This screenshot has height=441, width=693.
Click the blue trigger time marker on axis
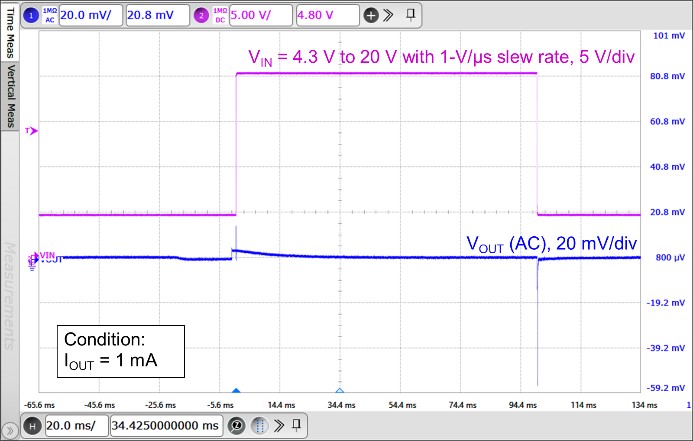236,391
